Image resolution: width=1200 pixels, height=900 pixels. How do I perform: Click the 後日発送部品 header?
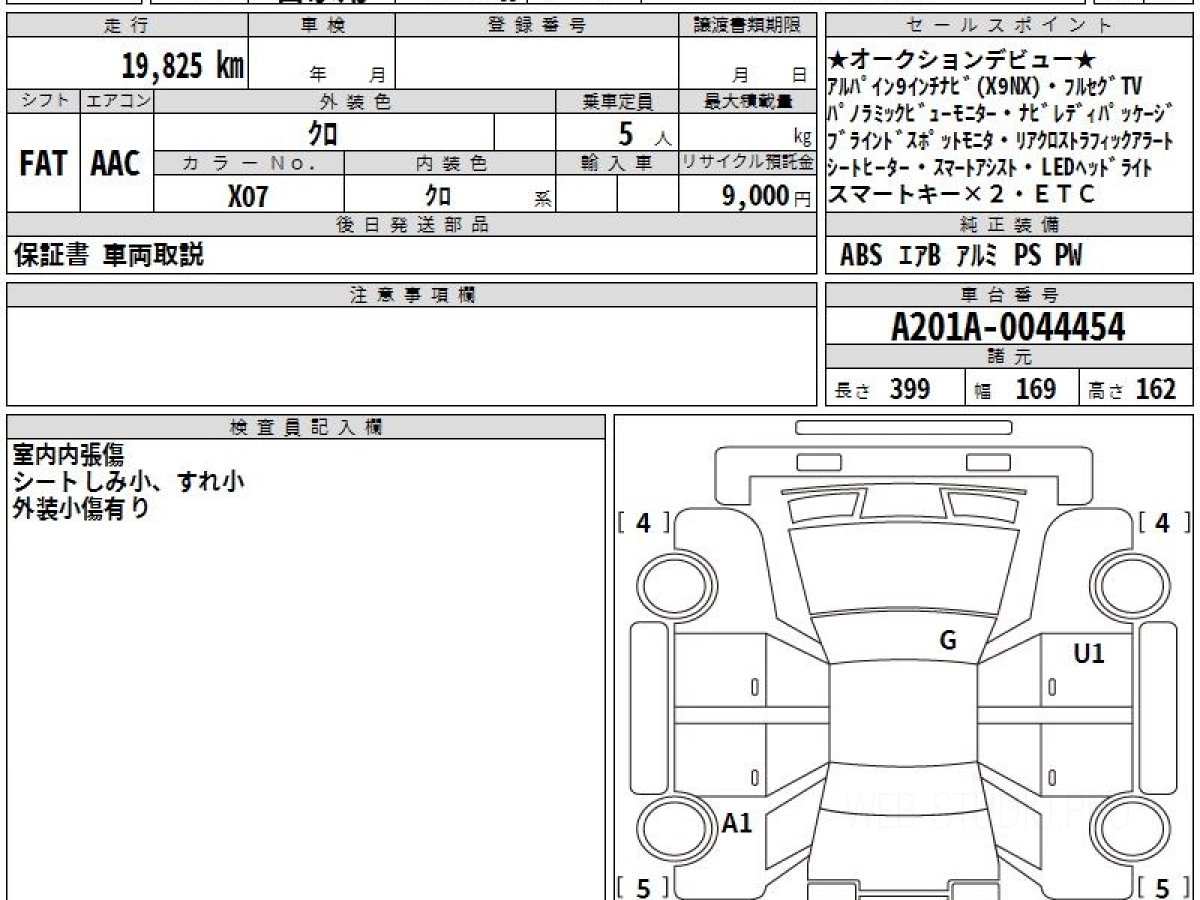click(411, 225)
